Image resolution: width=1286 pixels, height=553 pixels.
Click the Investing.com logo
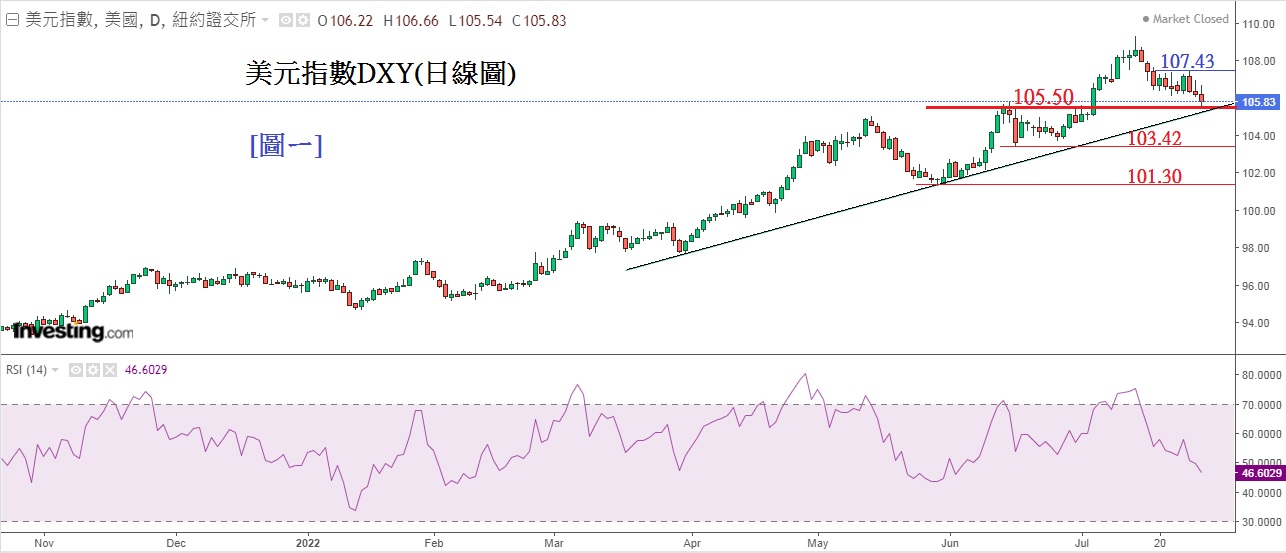click(x=72, y=331)
